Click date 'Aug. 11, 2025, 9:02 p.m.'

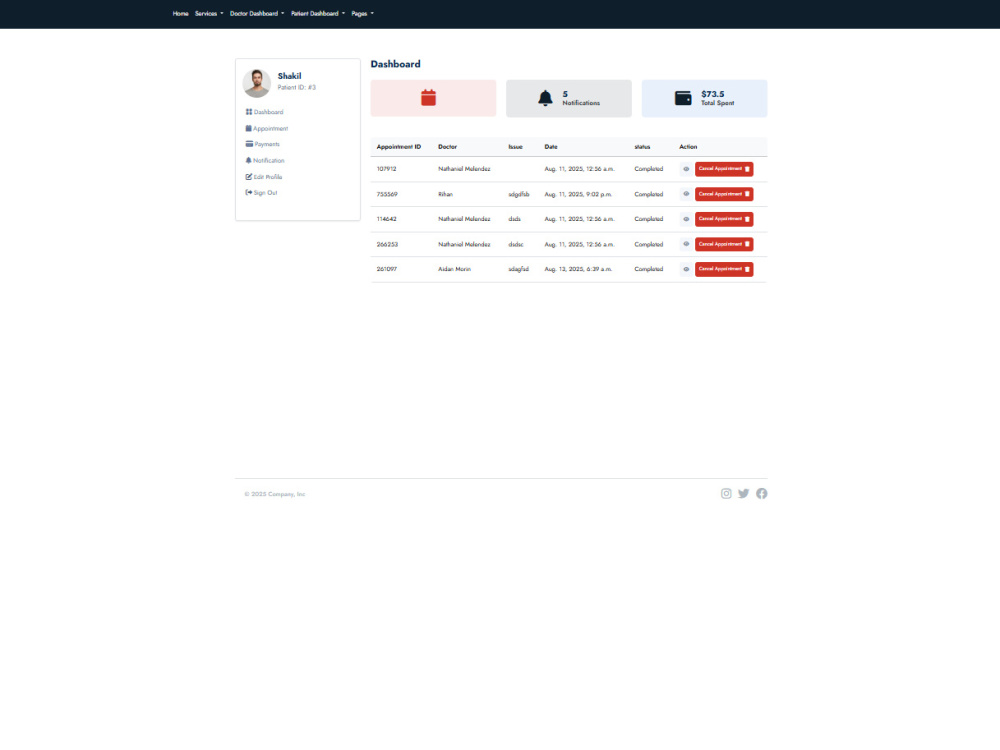pyautogui.click(x=578, y=195)
